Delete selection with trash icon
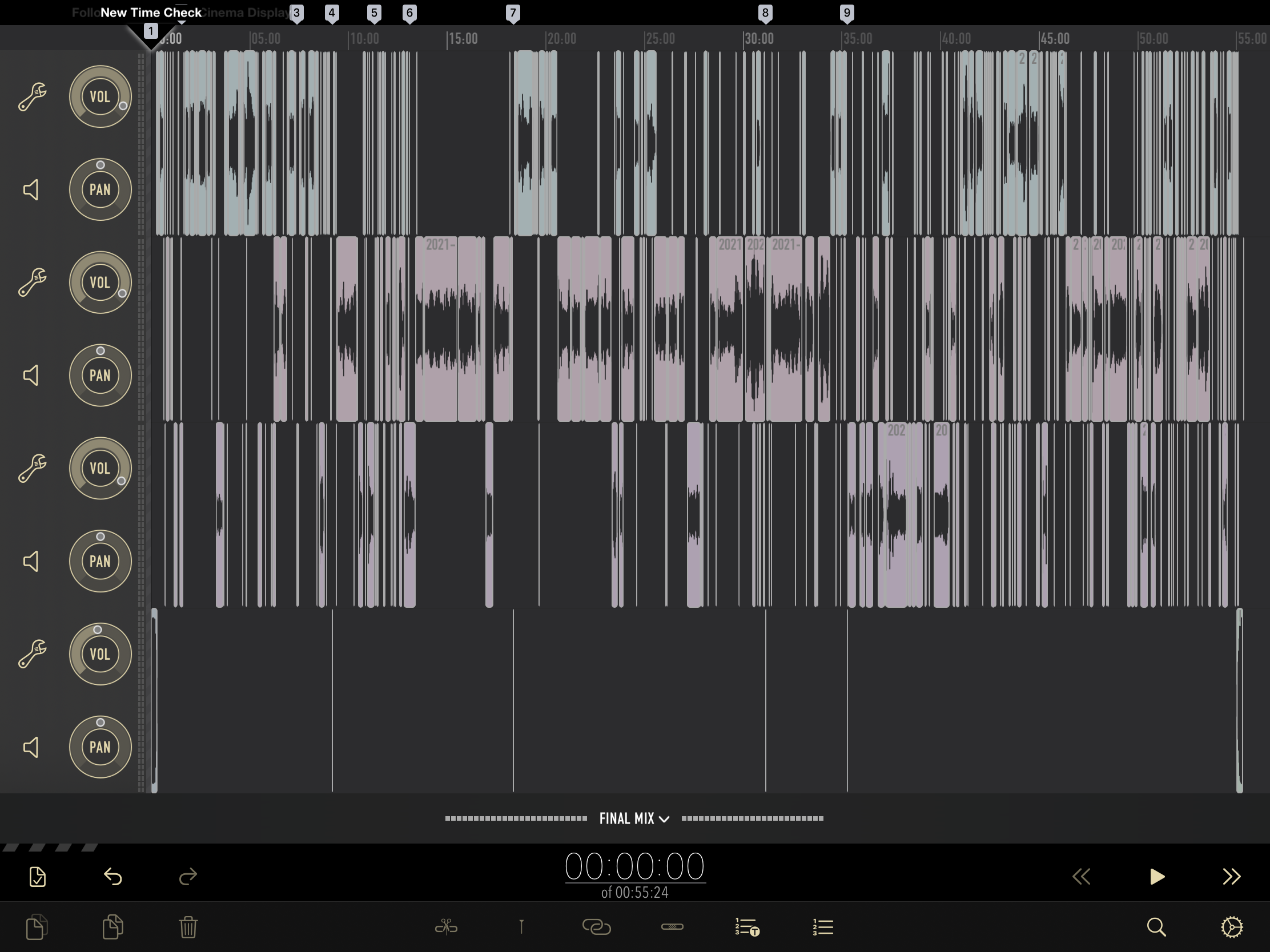 [x=188, y=927]
